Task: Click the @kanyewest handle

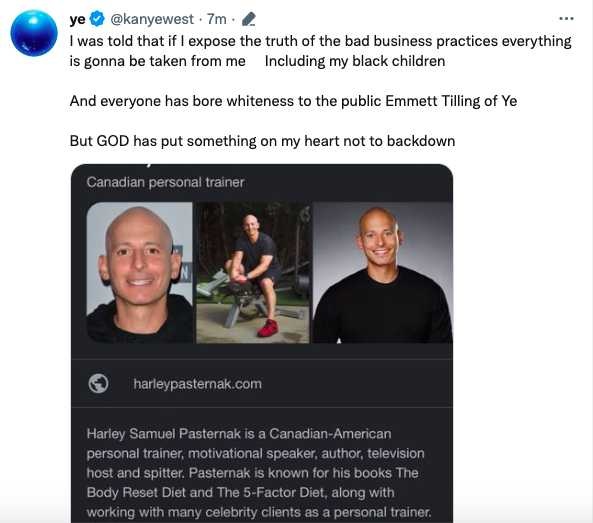Action: 152,19
